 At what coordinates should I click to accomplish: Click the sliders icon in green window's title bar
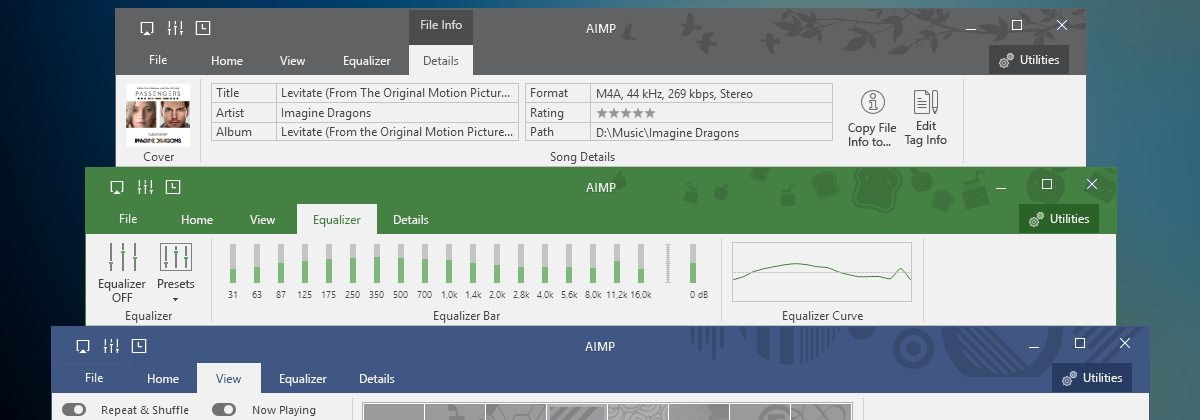[x=145, y=187]
